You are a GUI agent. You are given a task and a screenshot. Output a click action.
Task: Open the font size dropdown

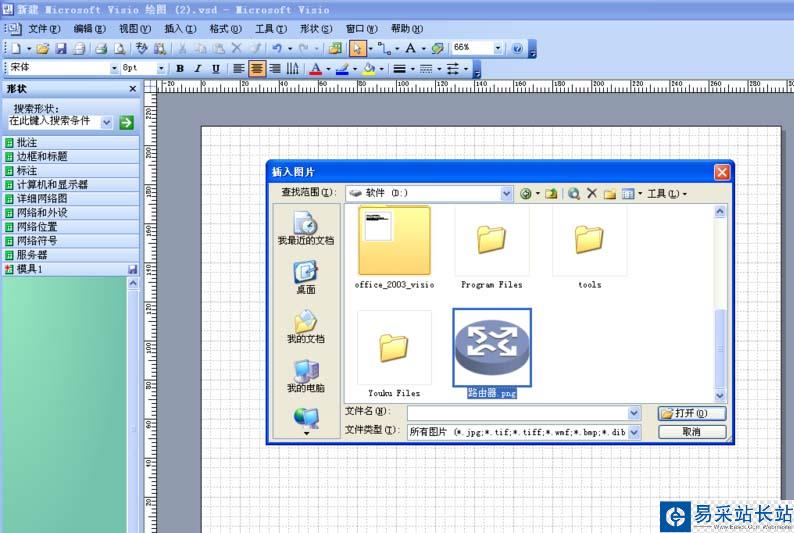tap(161, 68)
